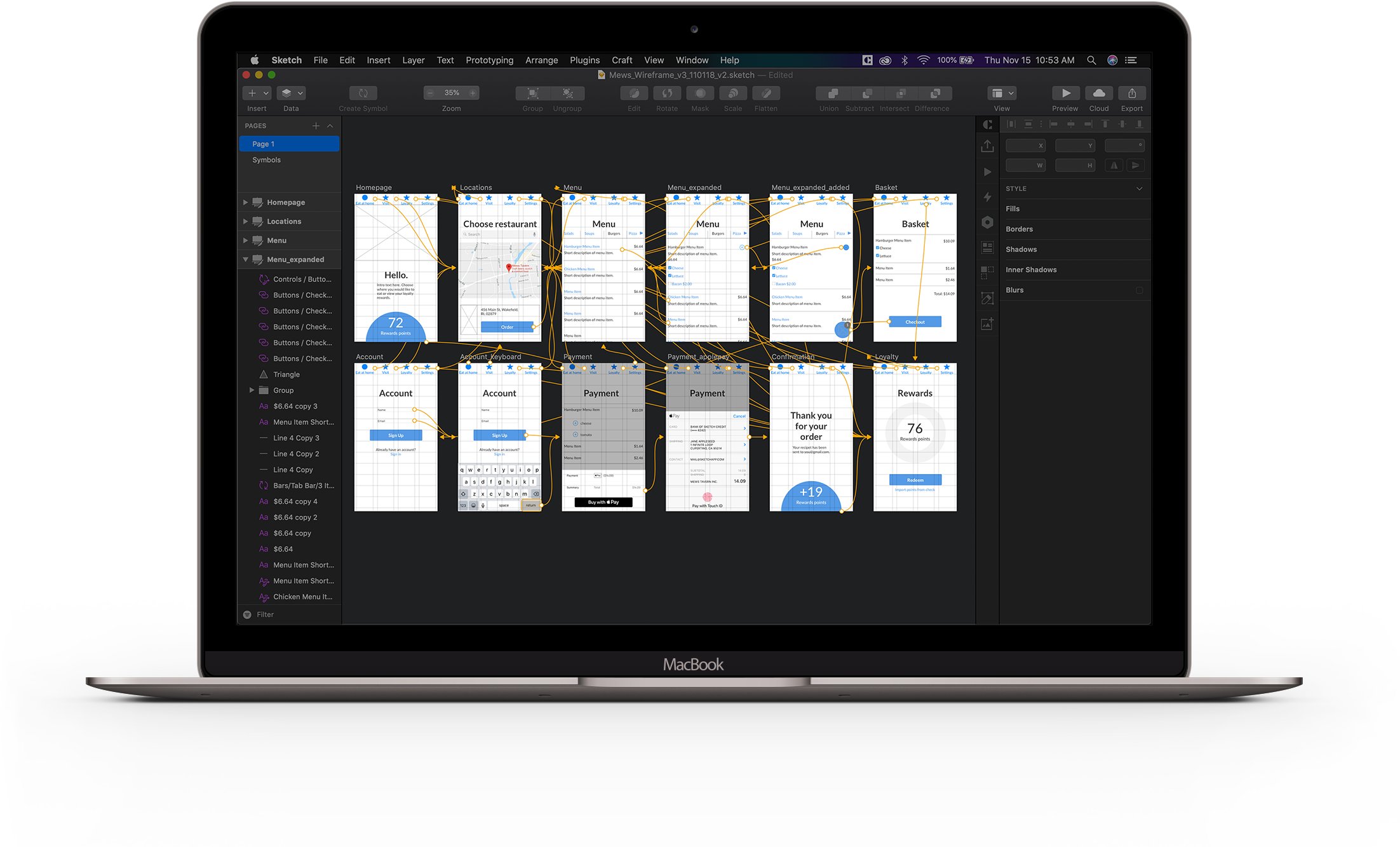Click the Buy with Apple Pay button

[603, 502]
